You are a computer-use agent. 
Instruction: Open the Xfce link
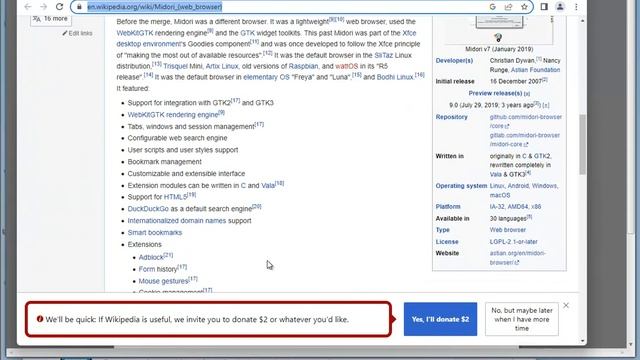click(409, 33)
